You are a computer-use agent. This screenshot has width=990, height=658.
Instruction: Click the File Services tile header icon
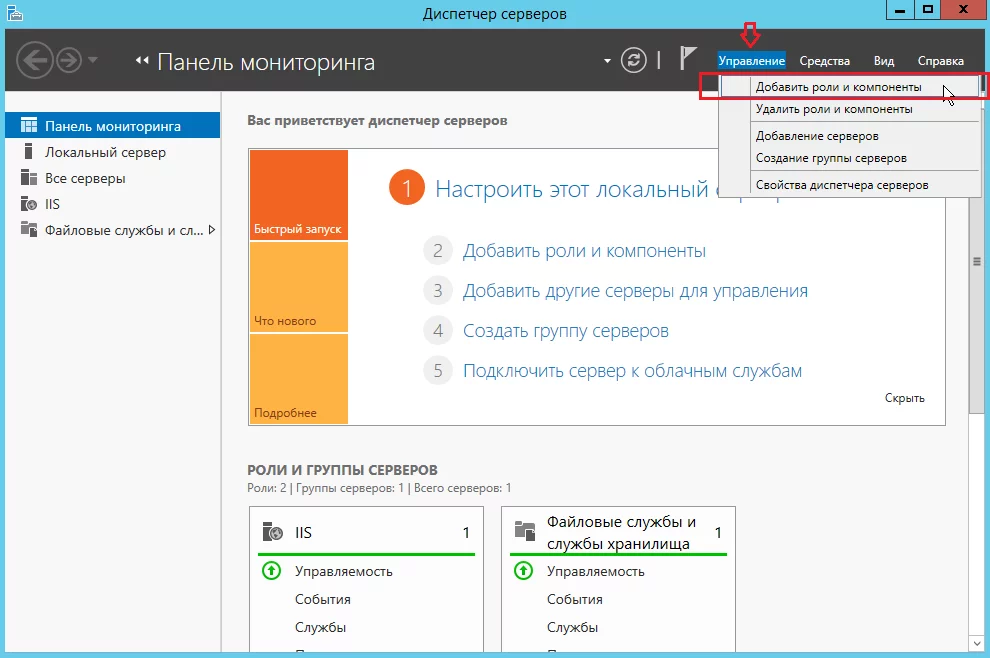(524, 532)
